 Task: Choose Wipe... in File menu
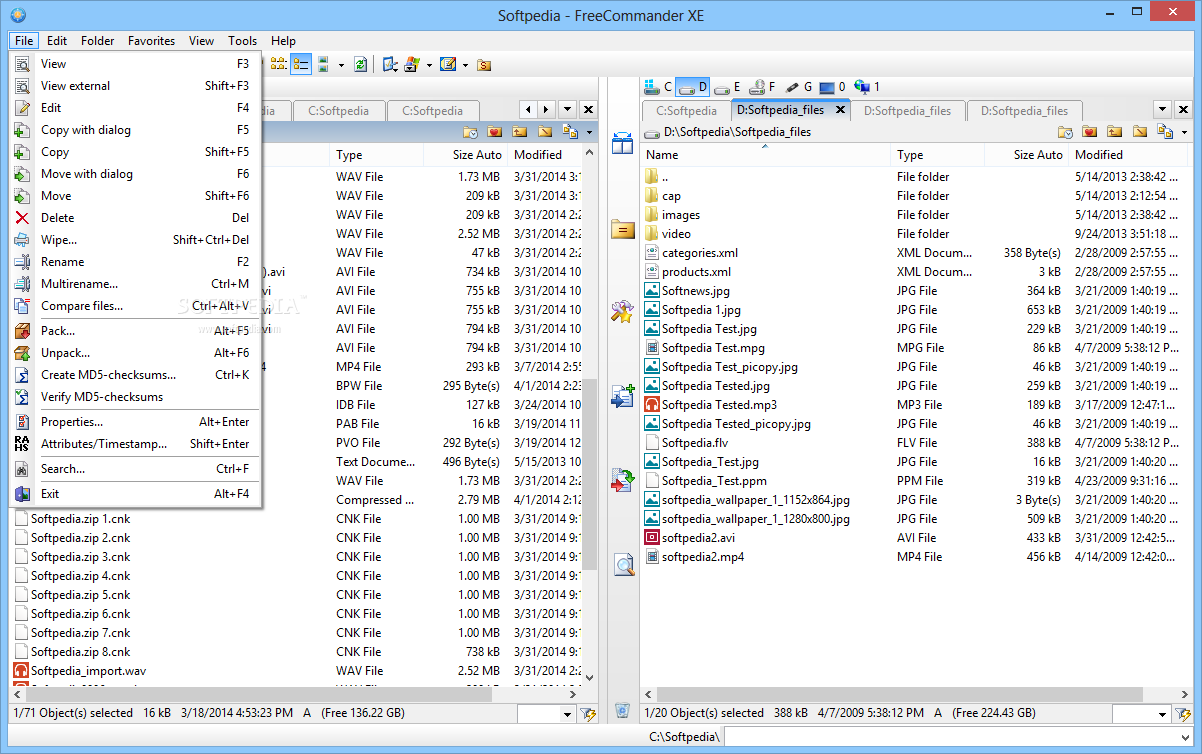(135, 240)
